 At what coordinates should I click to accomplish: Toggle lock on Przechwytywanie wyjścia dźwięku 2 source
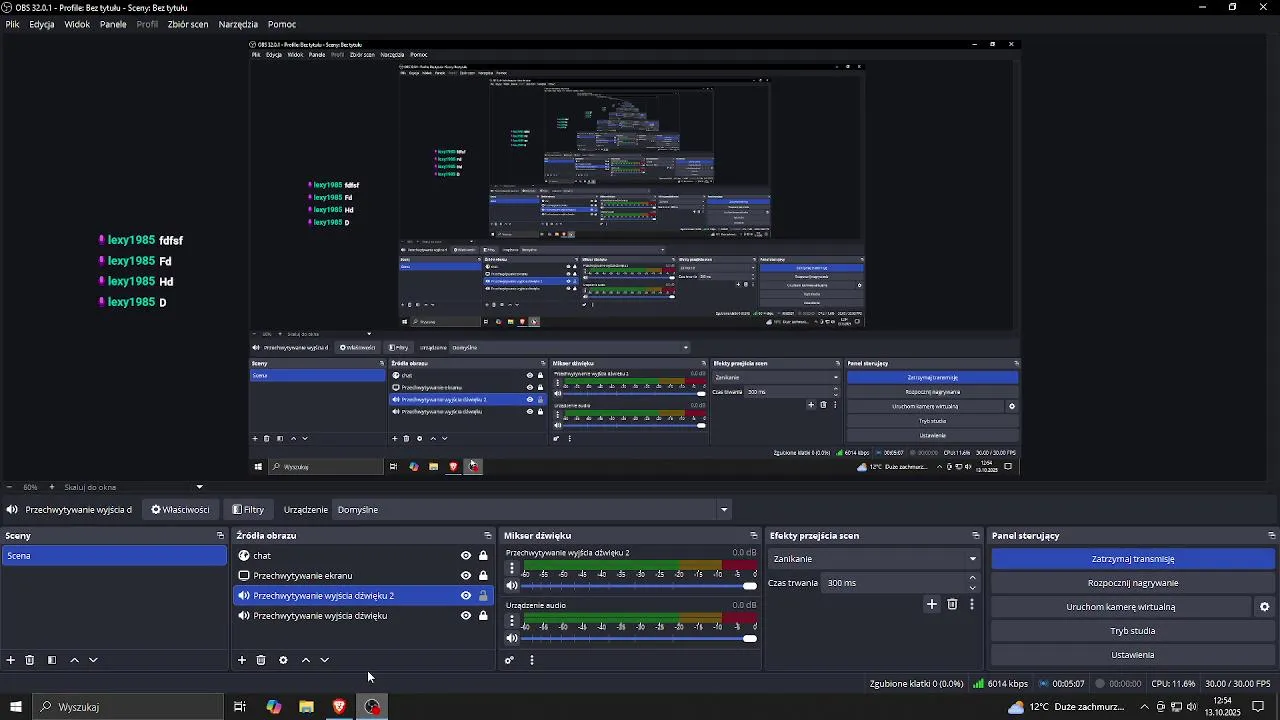[483, 596]
